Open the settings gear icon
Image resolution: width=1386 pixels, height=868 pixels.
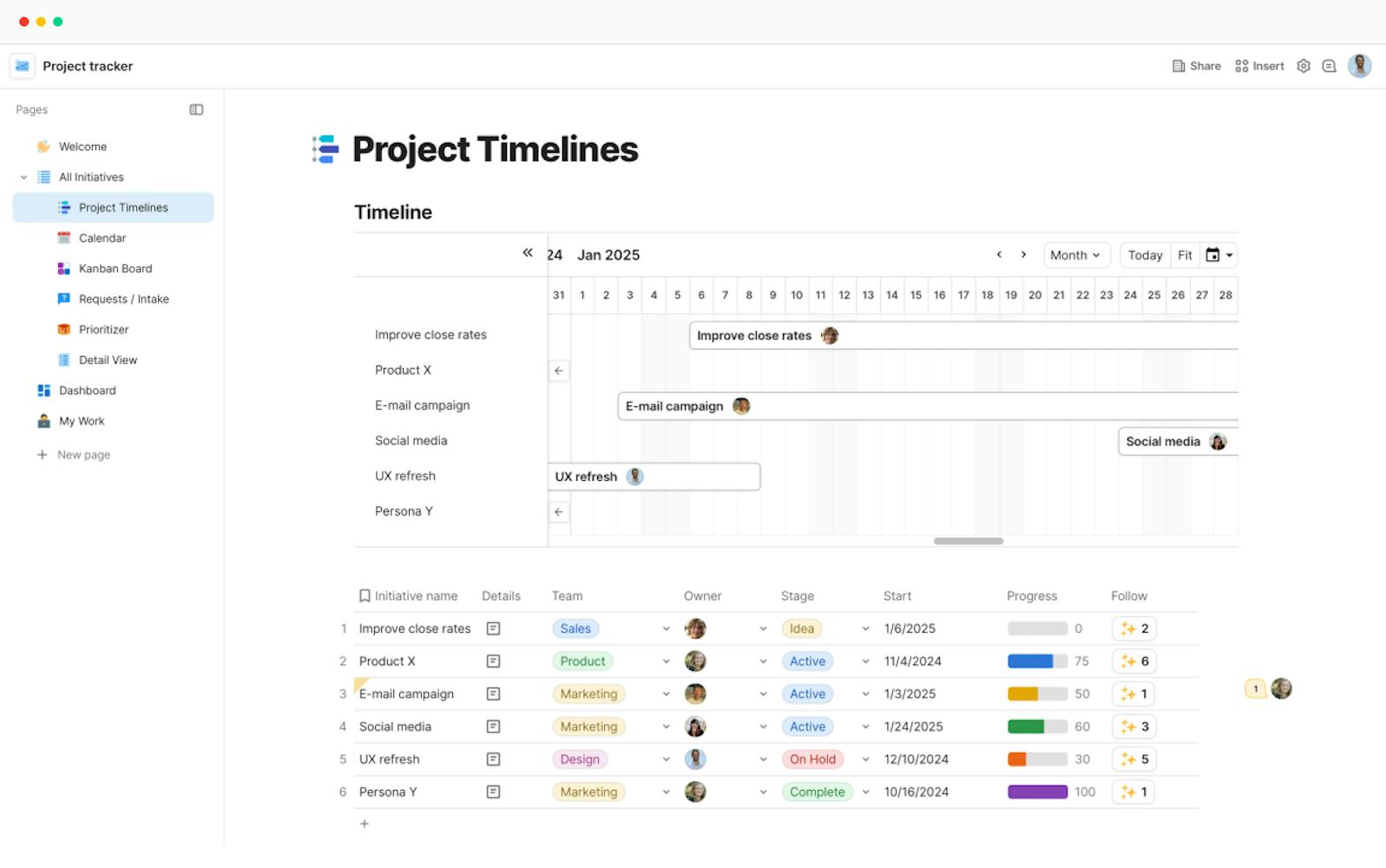click(1303, 66)
